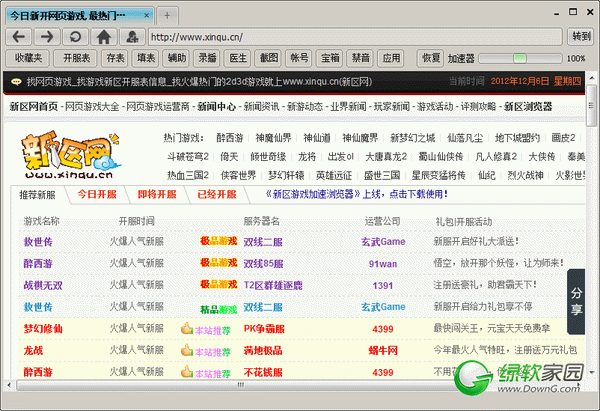Open the 1391 operator link
600x411 pixels.
click(x=383, y=285)
